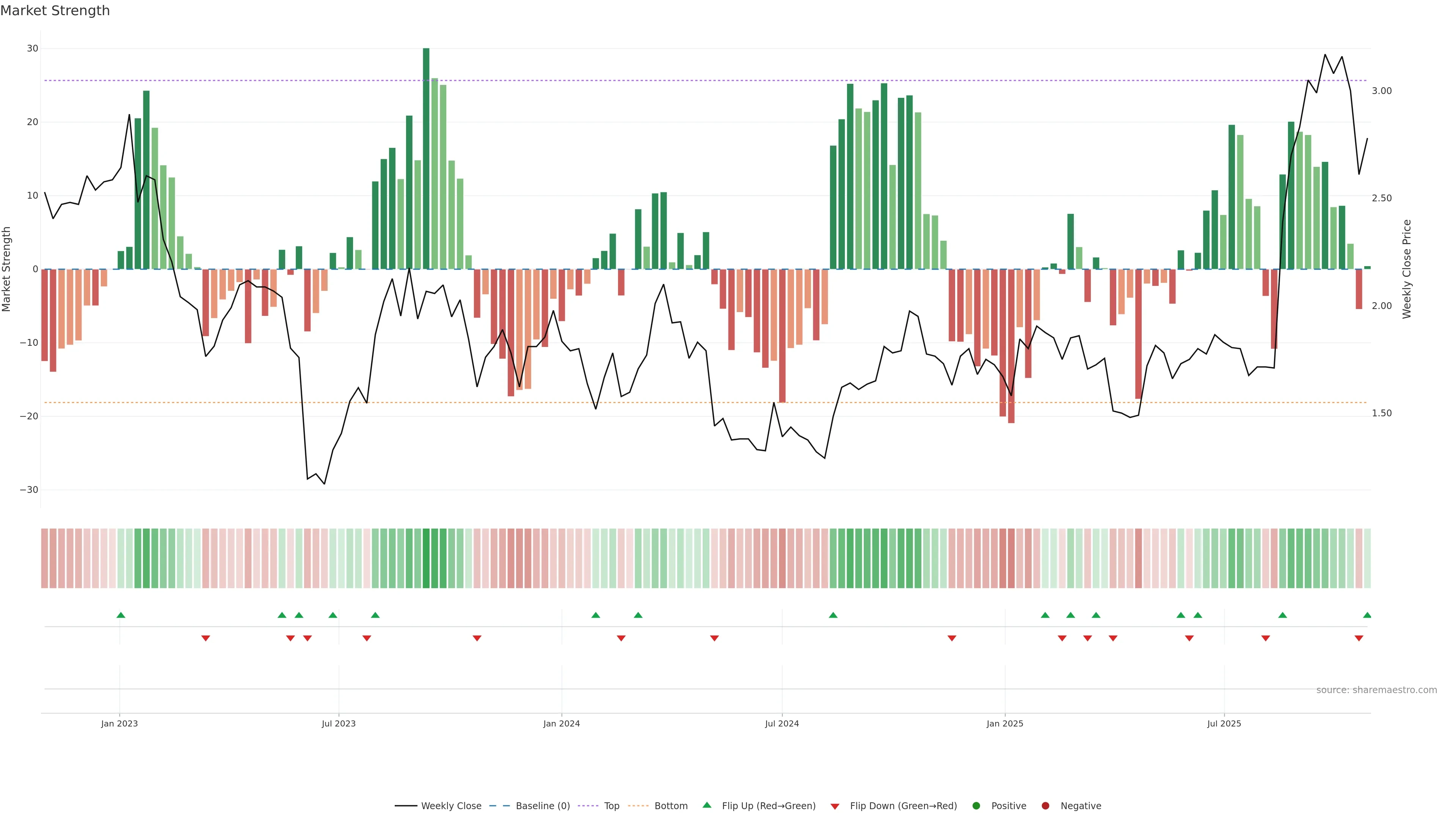Click the first green flip-up marker near Jan 2023

click(x=121, y=615)
